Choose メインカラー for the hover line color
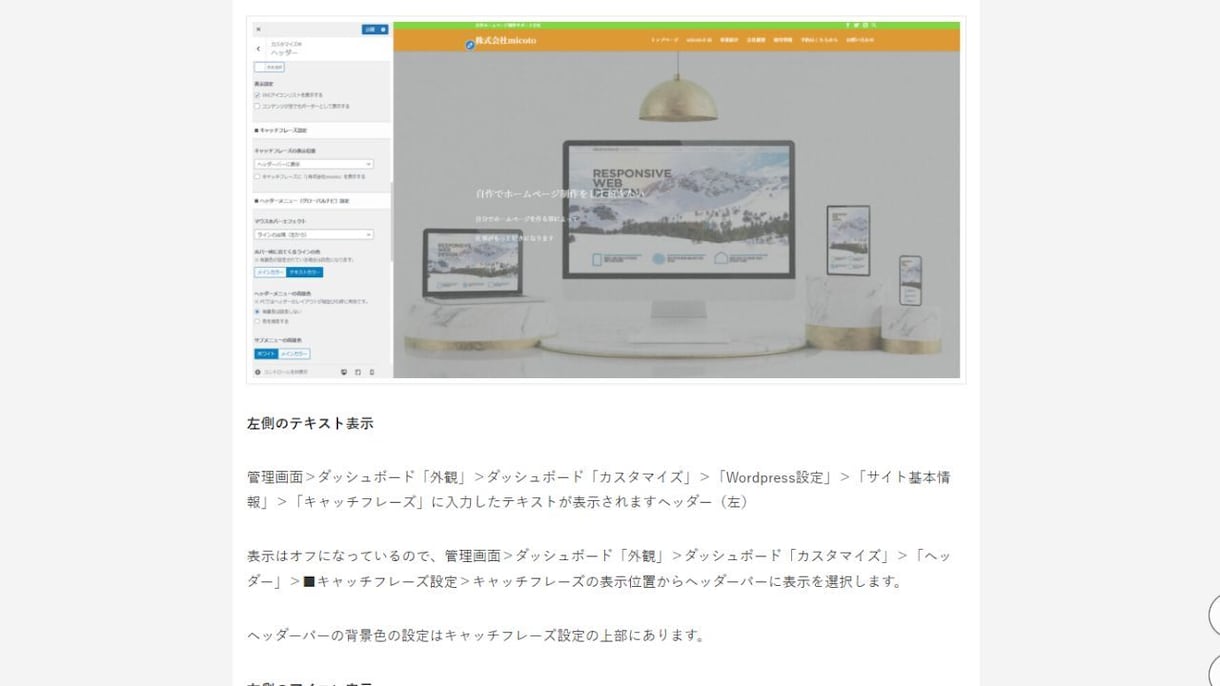Image resolution: width=1220 pixels, height=686 pixels. (270, 272)
